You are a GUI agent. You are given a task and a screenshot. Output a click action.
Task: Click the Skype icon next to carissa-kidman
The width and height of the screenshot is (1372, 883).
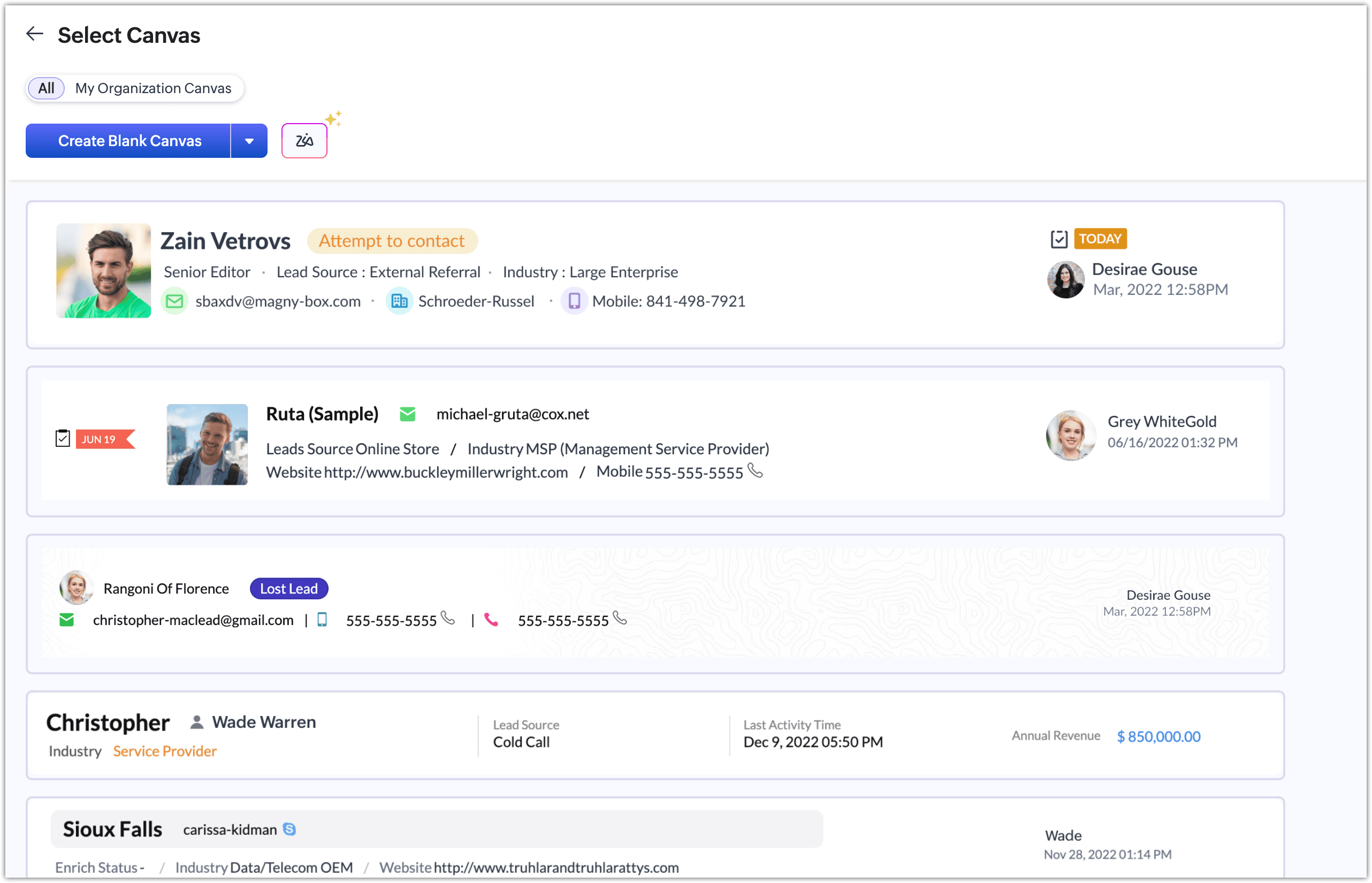(289, 829)
